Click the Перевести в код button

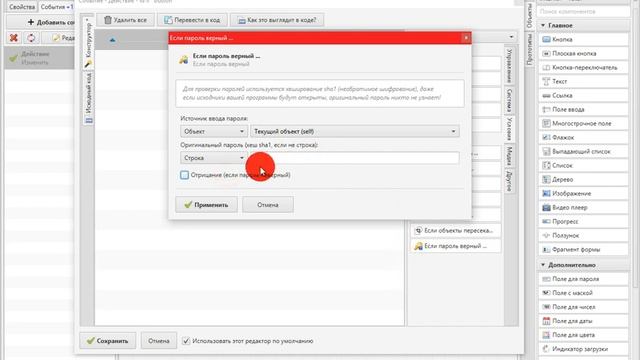(x=192, y=20)
